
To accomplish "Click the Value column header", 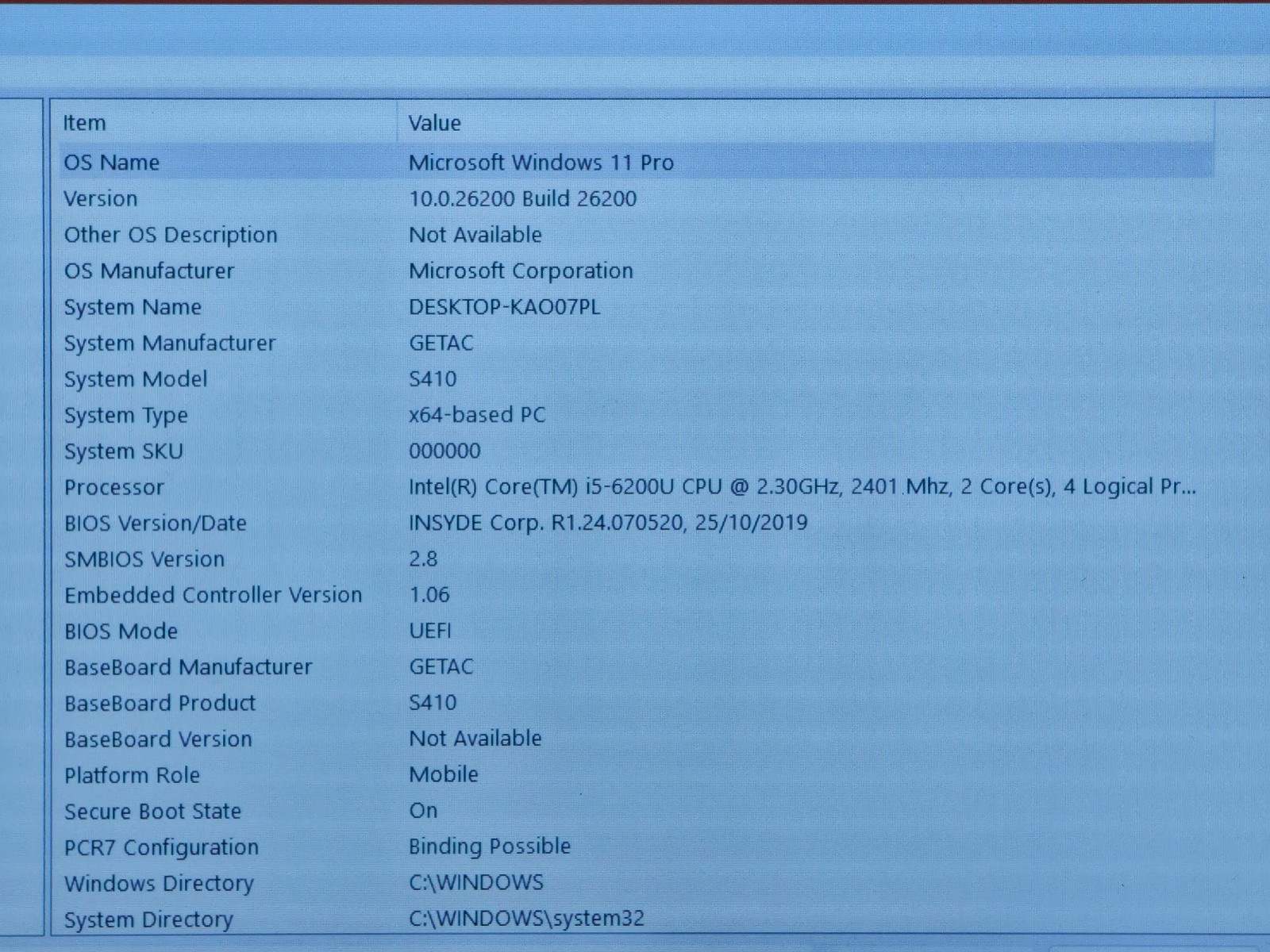I will click(806, 123).
